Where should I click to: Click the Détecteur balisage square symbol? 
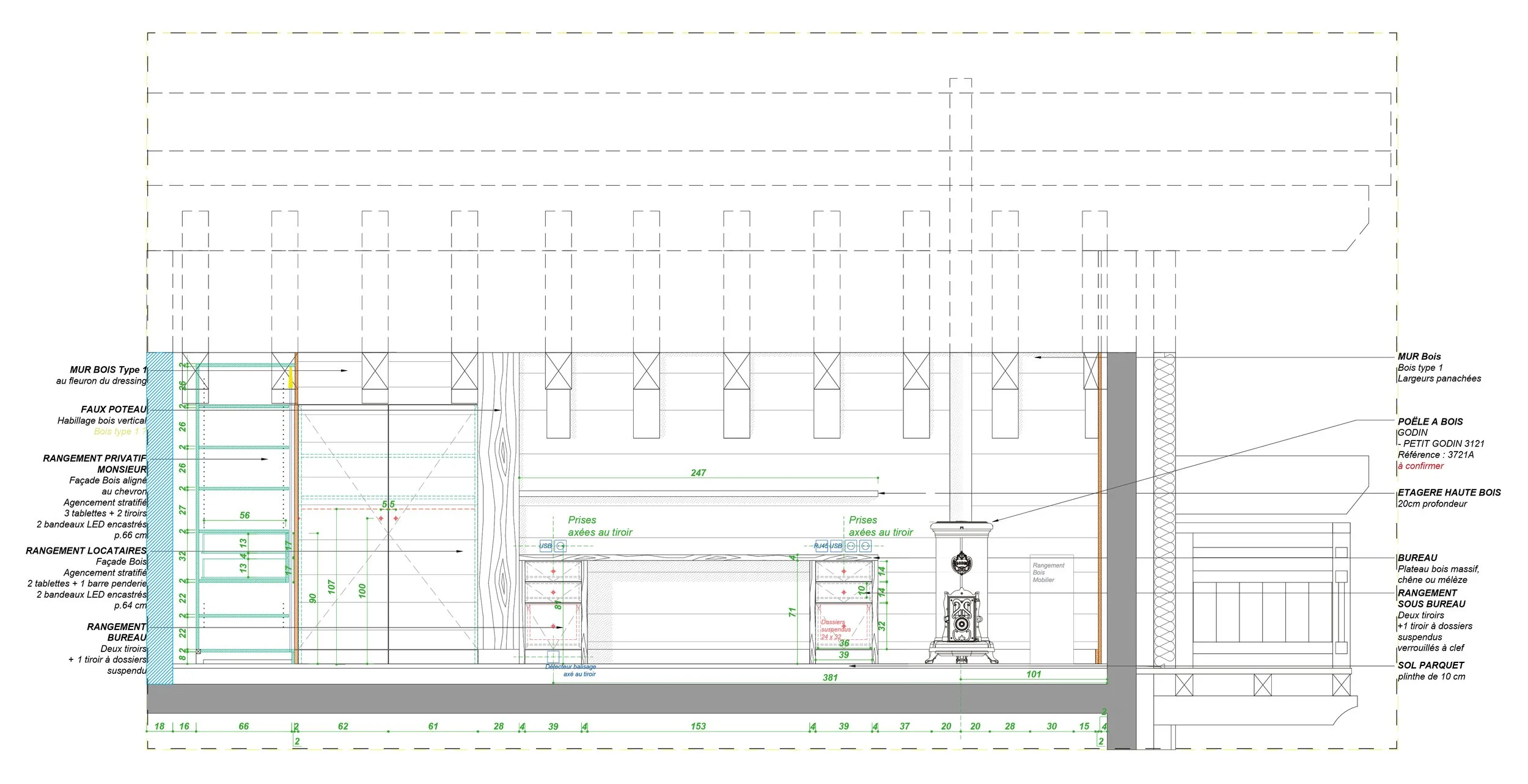[553, 657]
